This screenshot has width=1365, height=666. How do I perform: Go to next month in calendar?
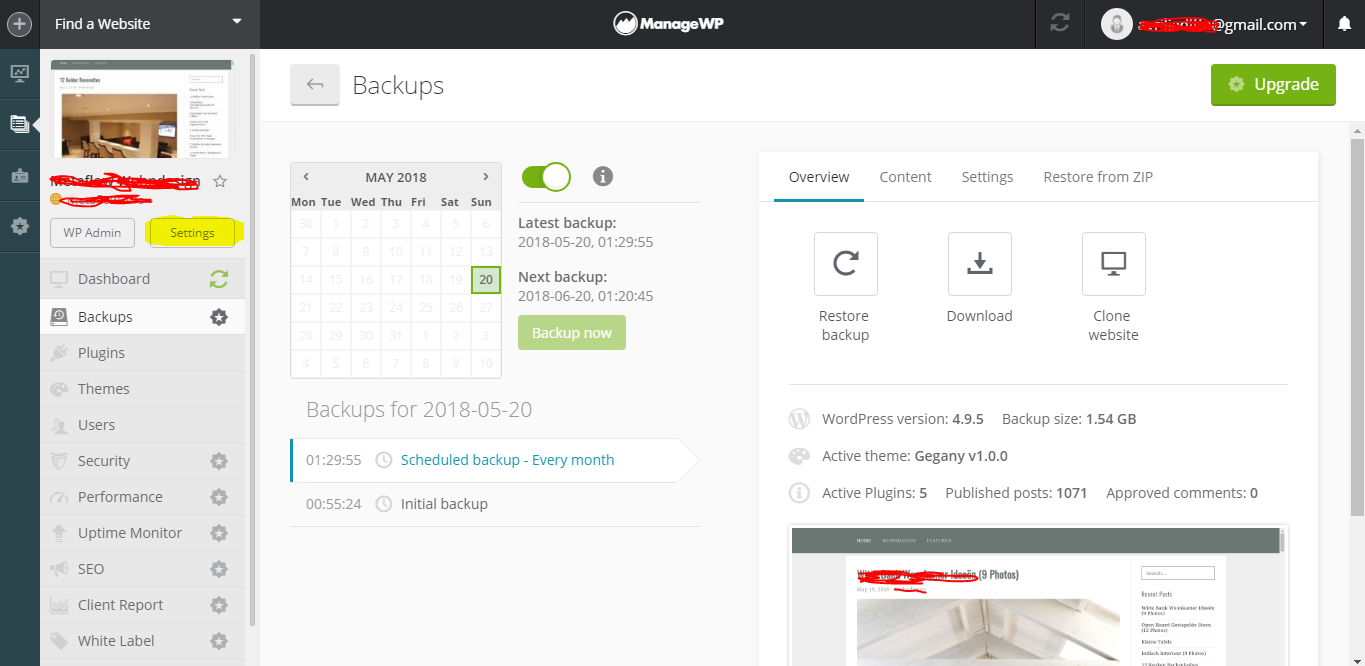click(x=486, y=177)
